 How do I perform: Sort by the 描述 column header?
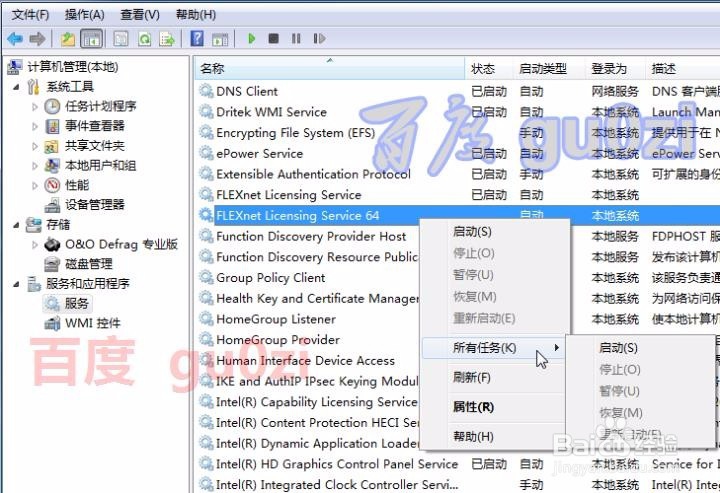pyautogui.click(x=683, y=68)
